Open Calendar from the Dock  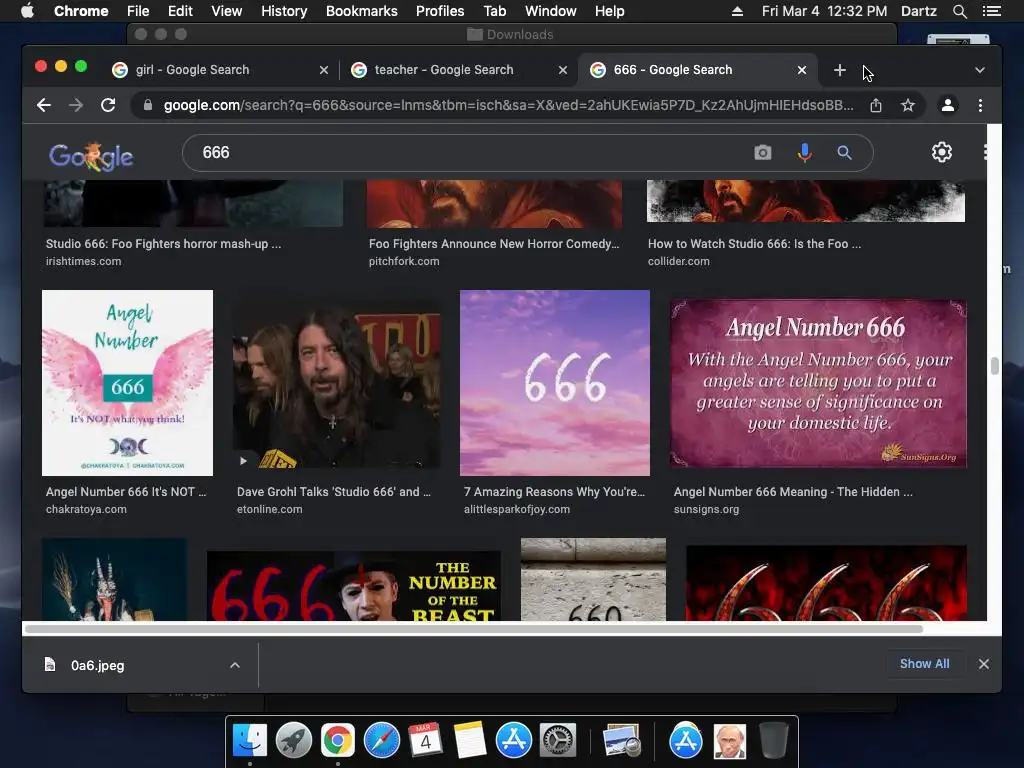point(425,741)
